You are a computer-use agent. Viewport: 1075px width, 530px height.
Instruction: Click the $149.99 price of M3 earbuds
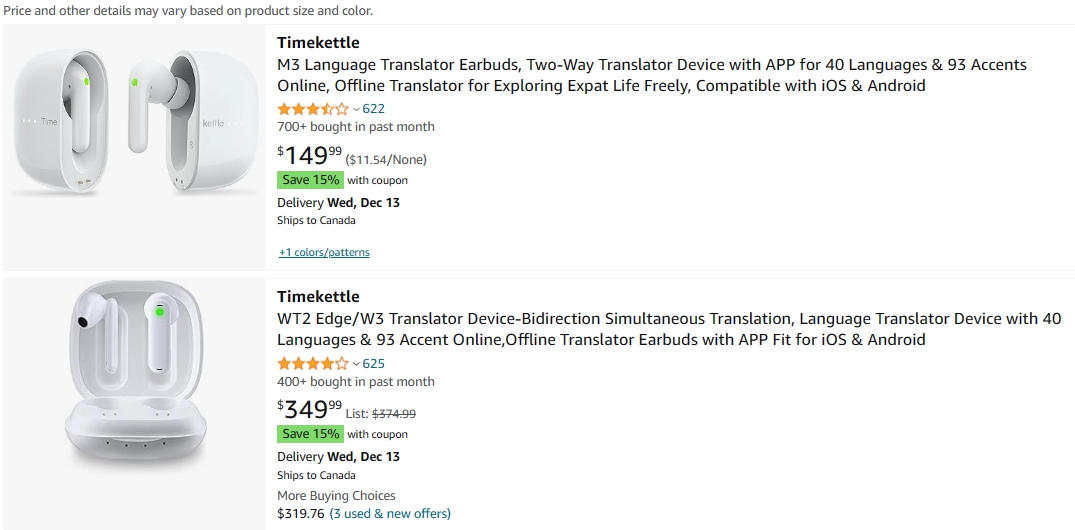click(x=310, y=156)
